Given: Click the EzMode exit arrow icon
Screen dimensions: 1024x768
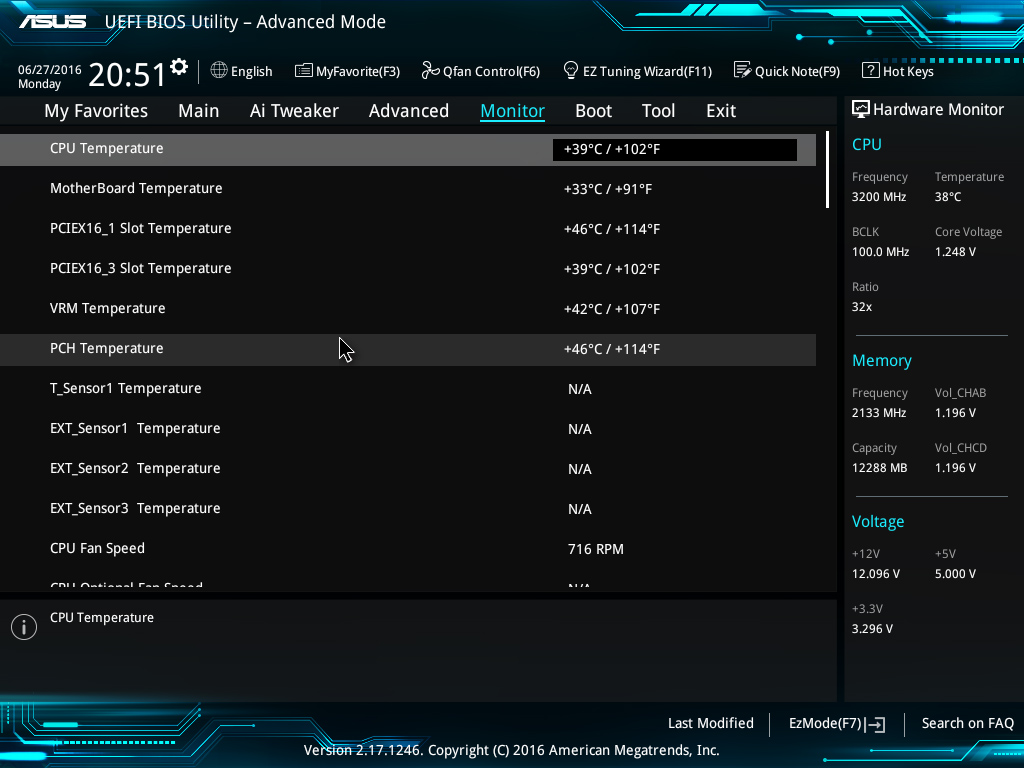Looking at the screenshot, I should pos(875,724).
